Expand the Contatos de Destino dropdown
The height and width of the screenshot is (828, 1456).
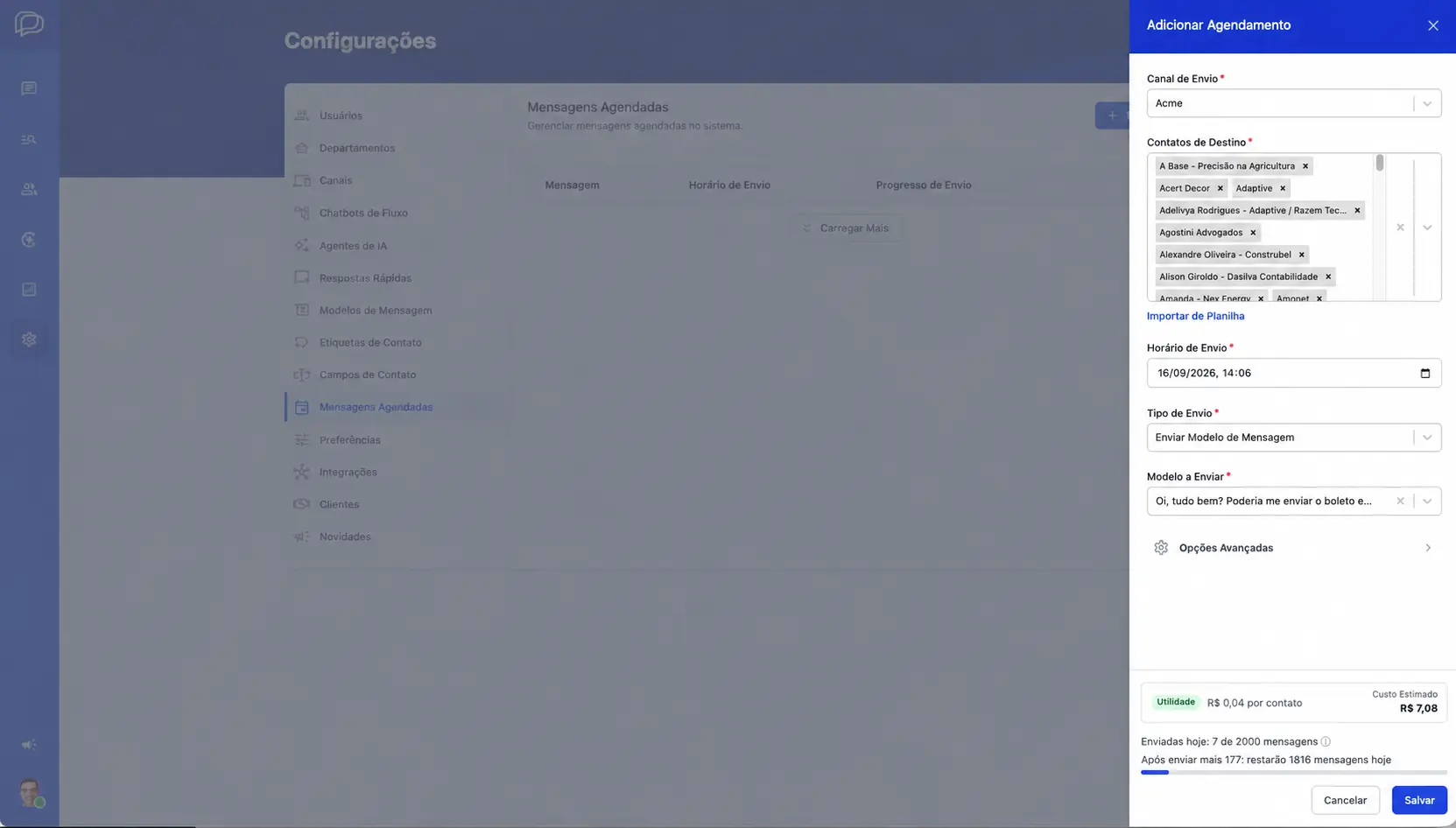tap(1427, 228)
